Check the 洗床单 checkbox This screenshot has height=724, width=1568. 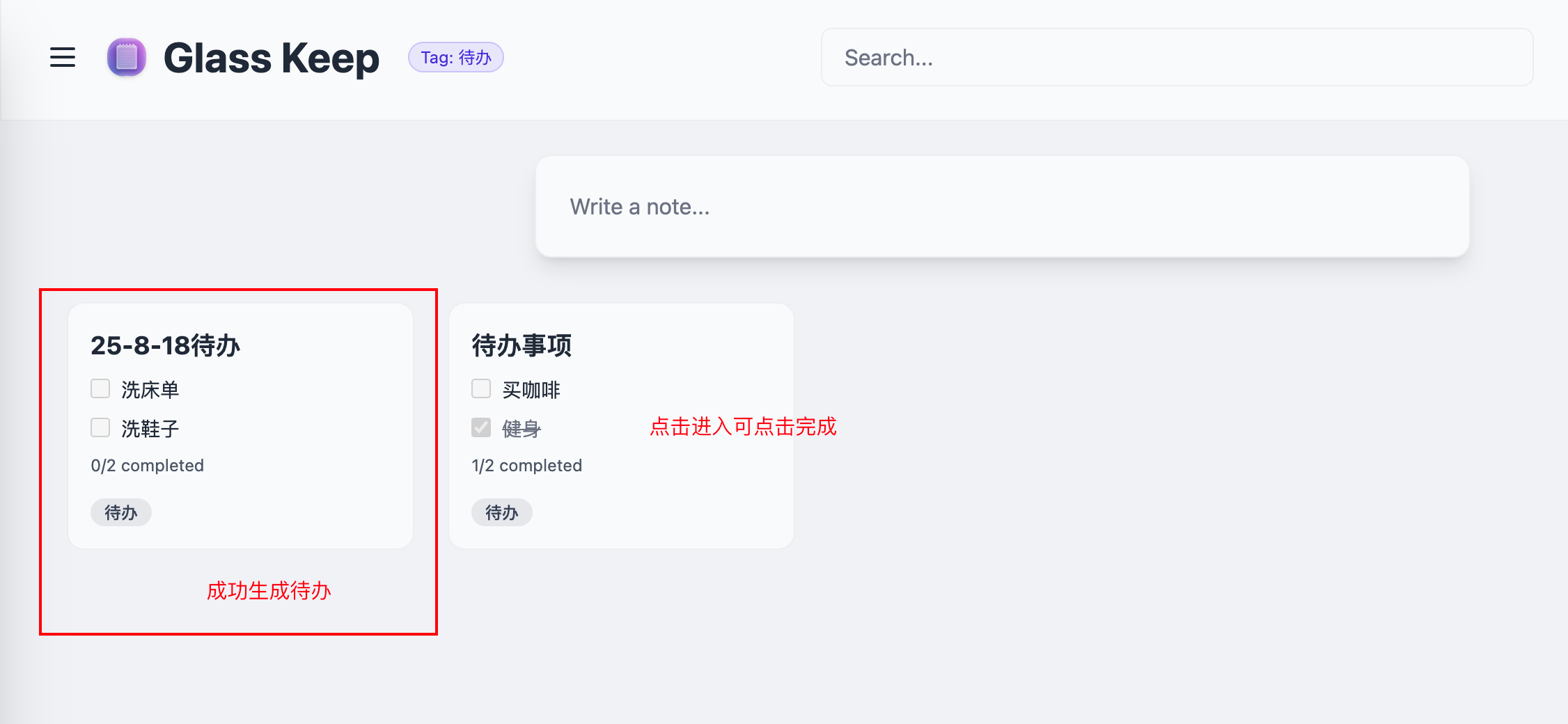pyautogui.click(x=100, y=388)
